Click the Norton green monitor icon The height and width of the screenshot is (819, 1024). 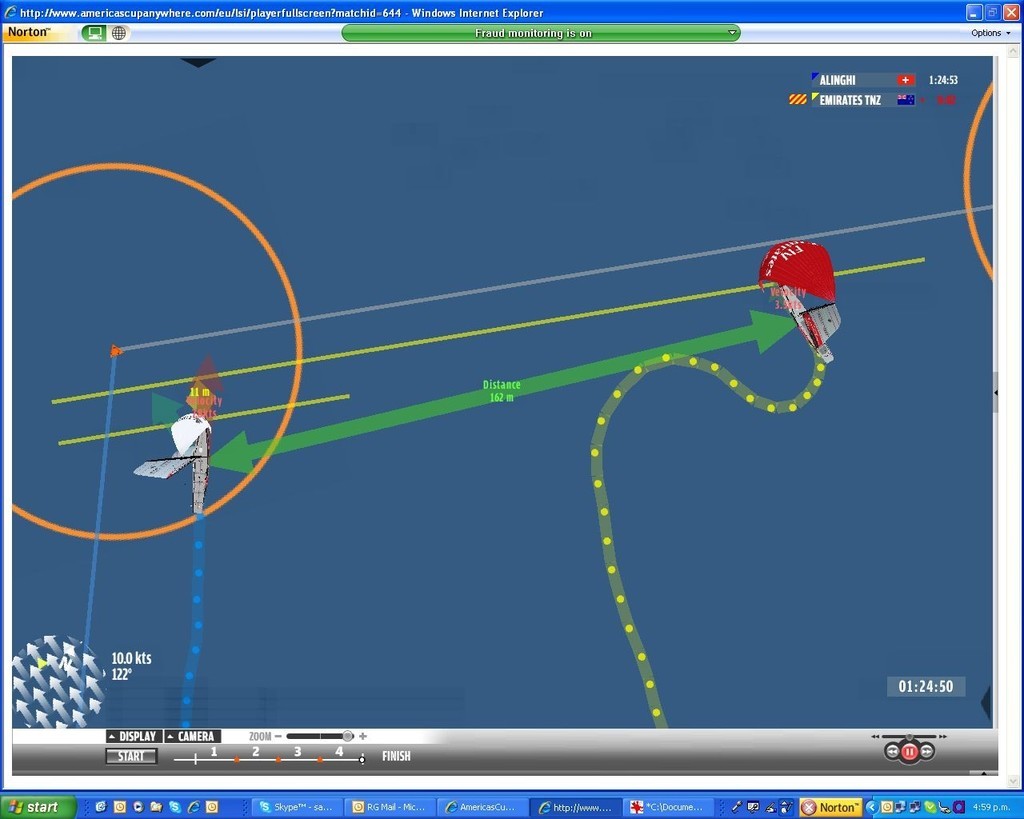pyautogui.click(x=94, y=33)
